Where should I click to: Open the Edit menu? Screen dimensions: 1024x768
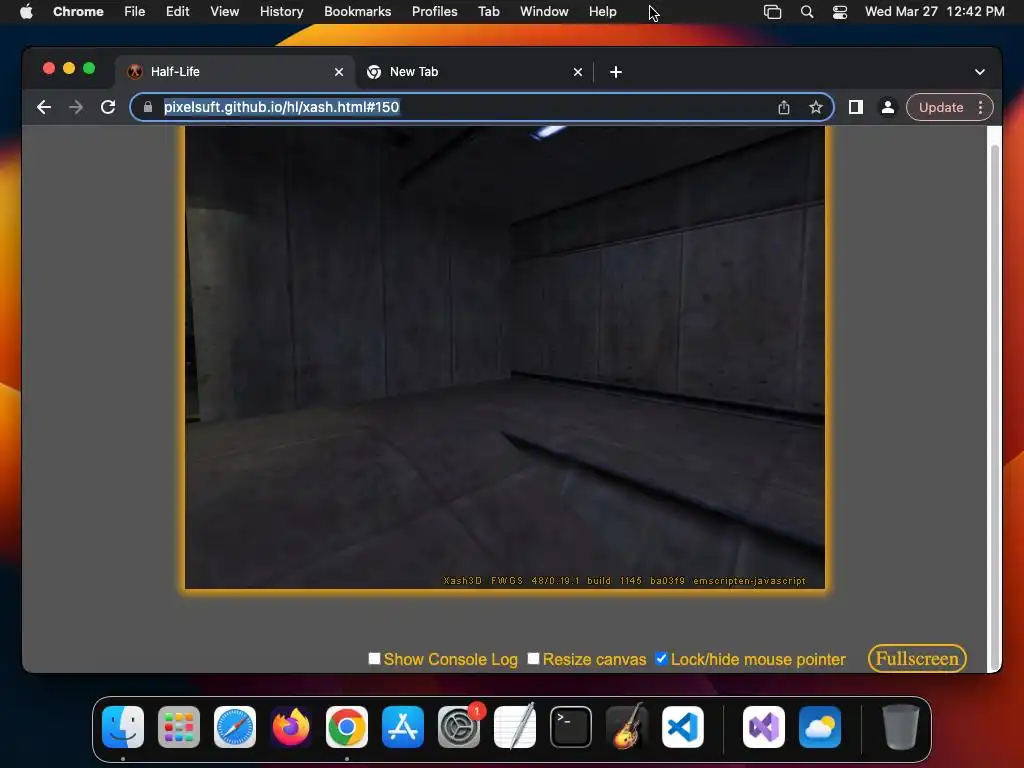pyautogui.click(x=177, y=12)
